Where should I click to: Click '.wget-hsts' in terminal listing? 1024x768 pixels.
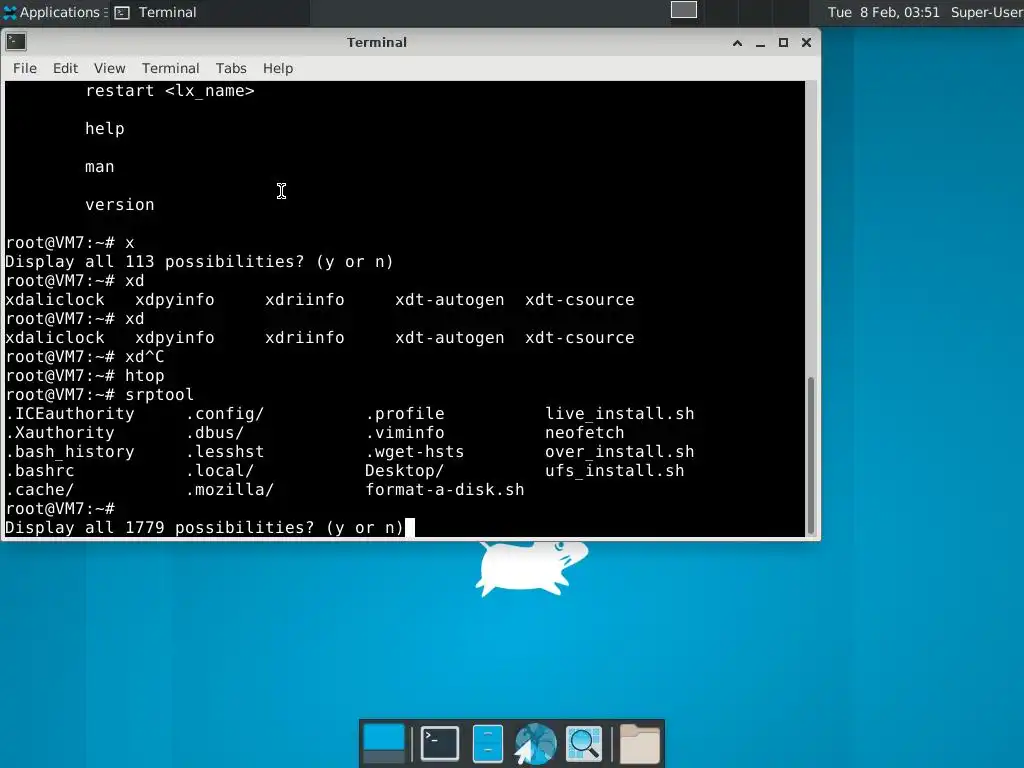coord(415,452)
